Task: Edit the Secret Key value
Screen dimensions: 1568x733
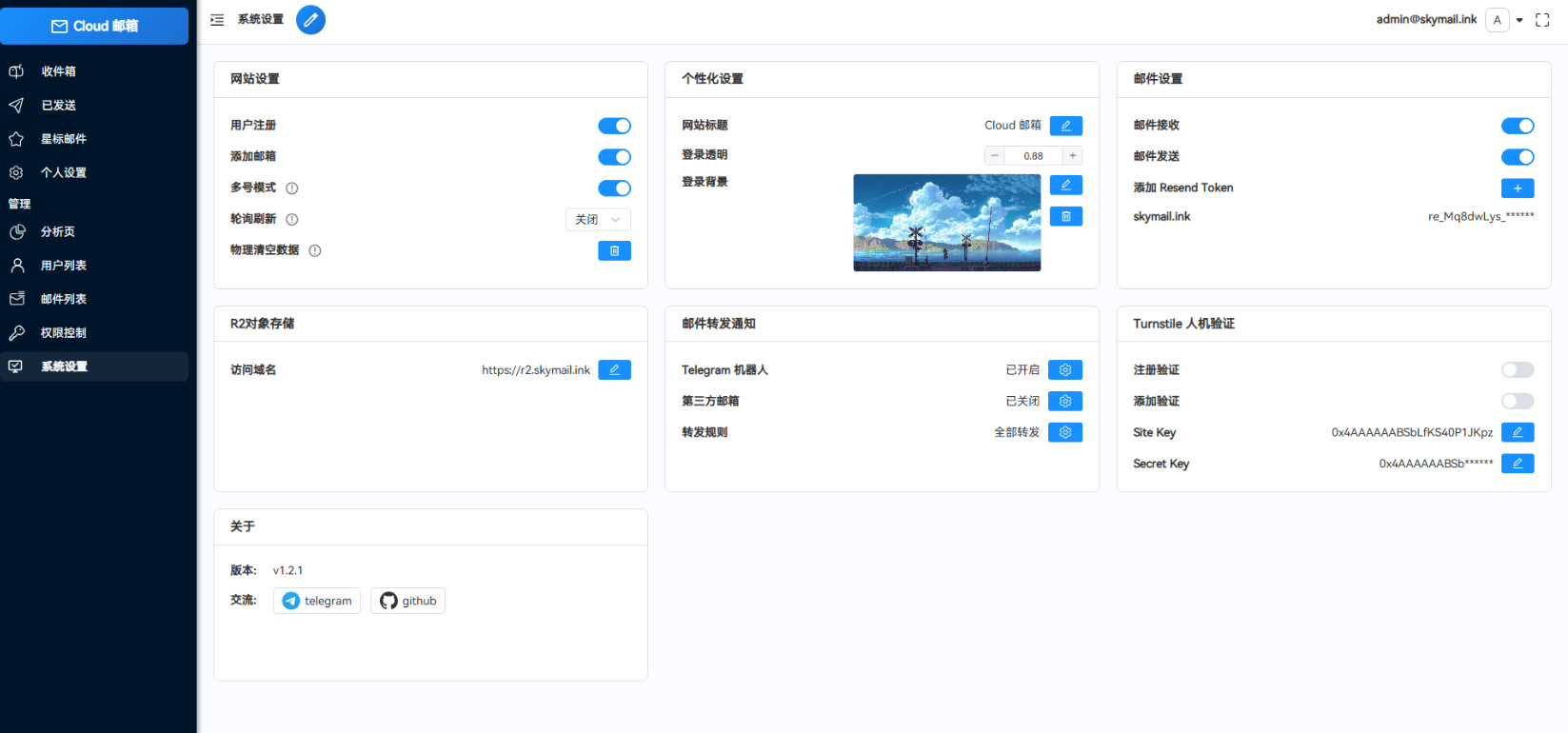Action: point(1517,464)
